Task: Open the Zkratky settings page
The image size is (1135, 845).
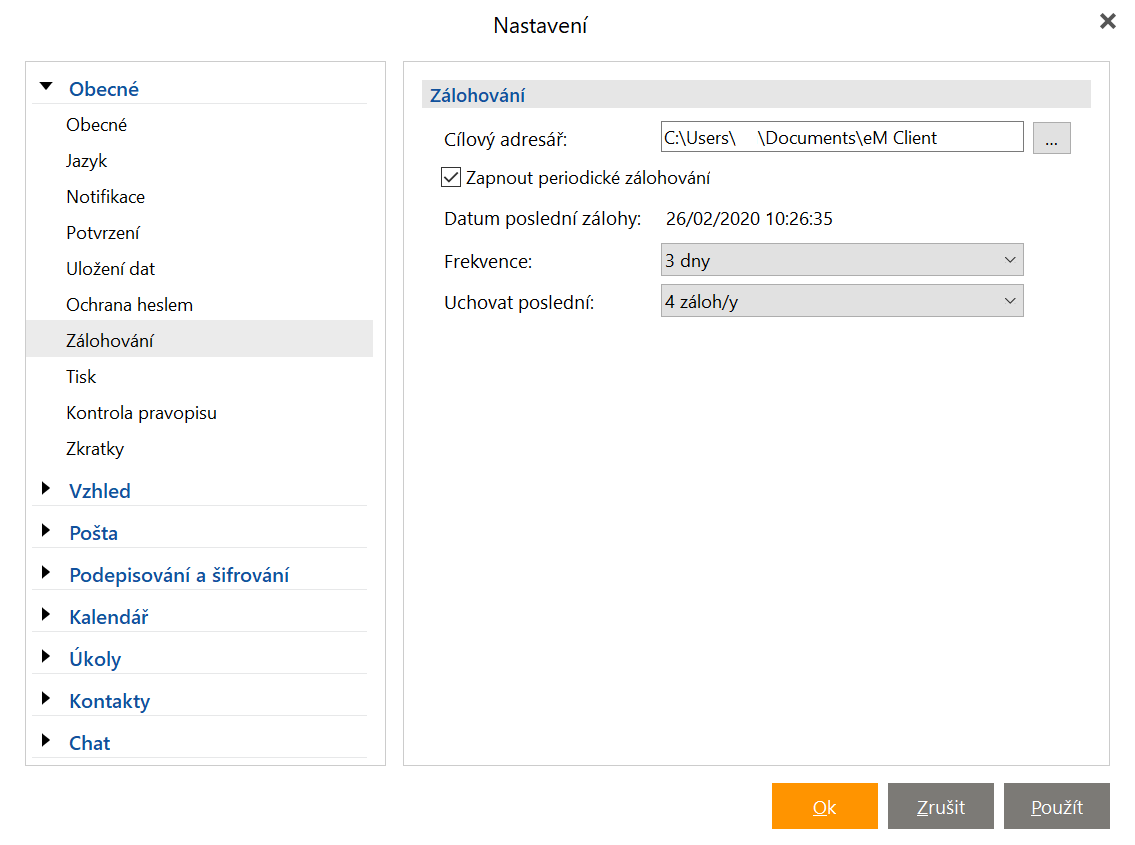Action: (95, 449)
